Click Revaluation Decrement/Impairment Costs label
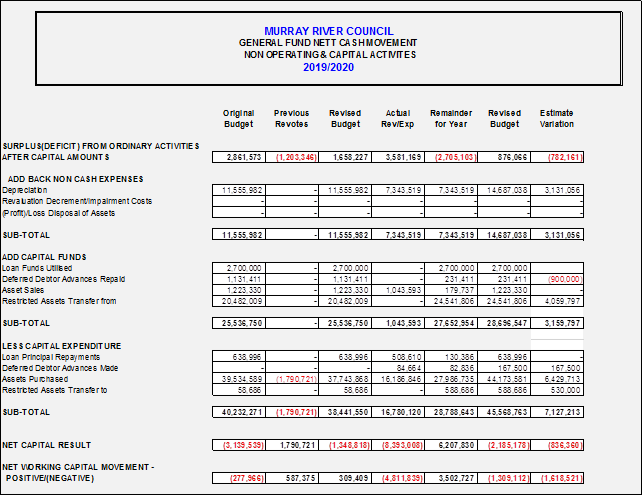 pyautogui.click(x=77, y=201)
